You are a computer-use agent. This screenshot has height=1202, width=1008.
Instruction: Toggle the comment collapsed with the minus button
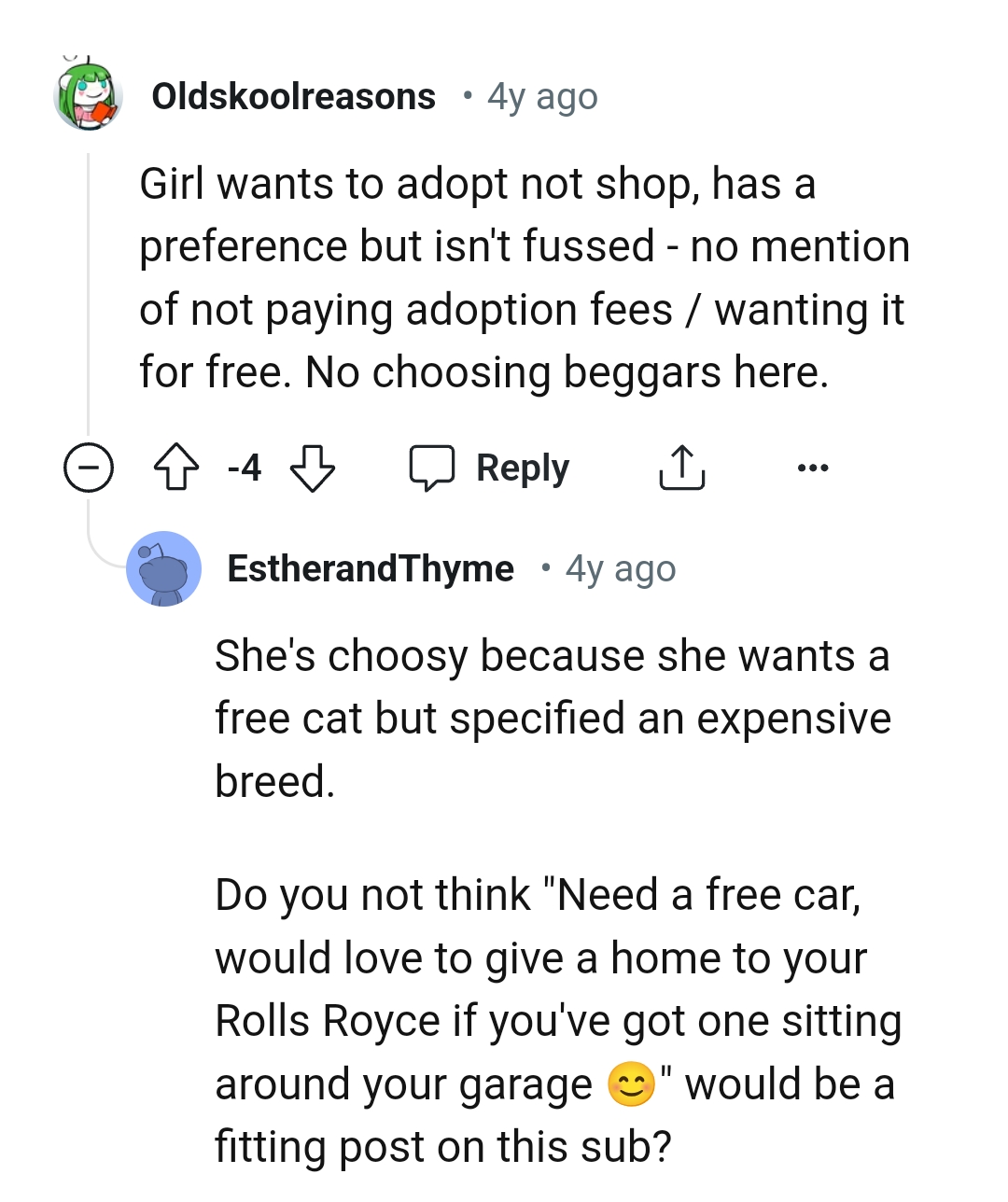click(89, 468)
